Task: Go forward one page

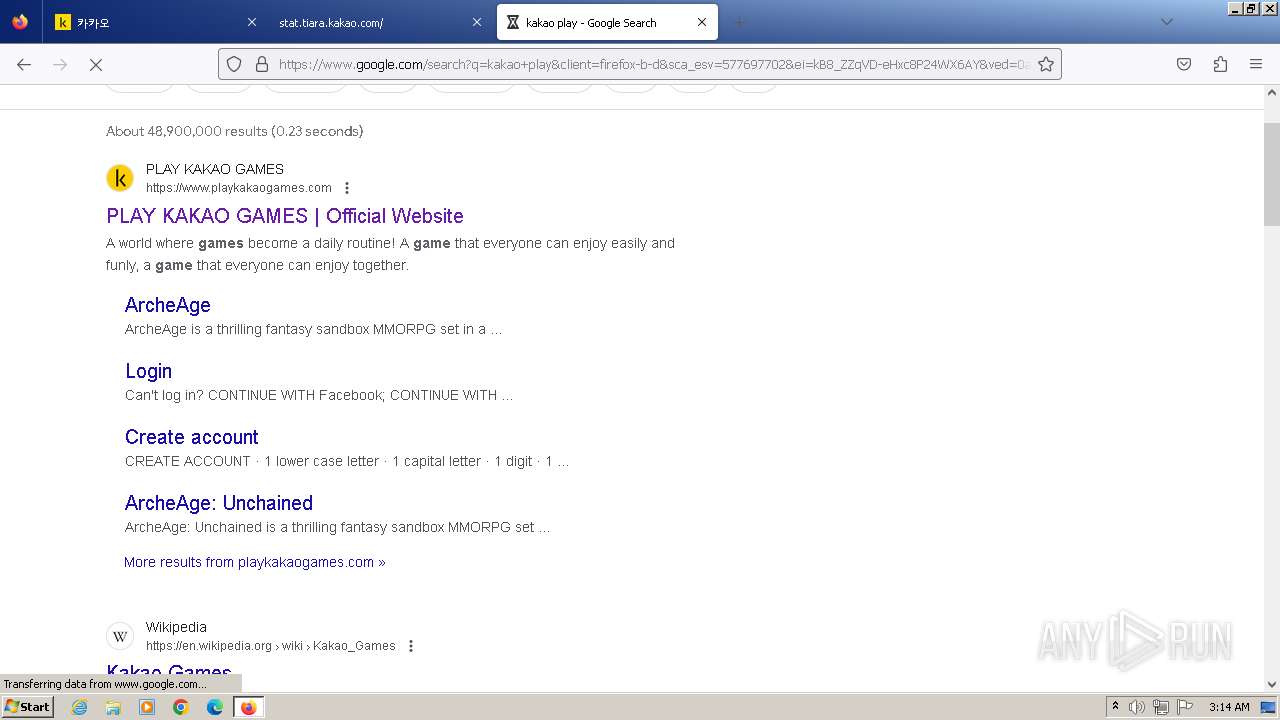Action: 60,64
